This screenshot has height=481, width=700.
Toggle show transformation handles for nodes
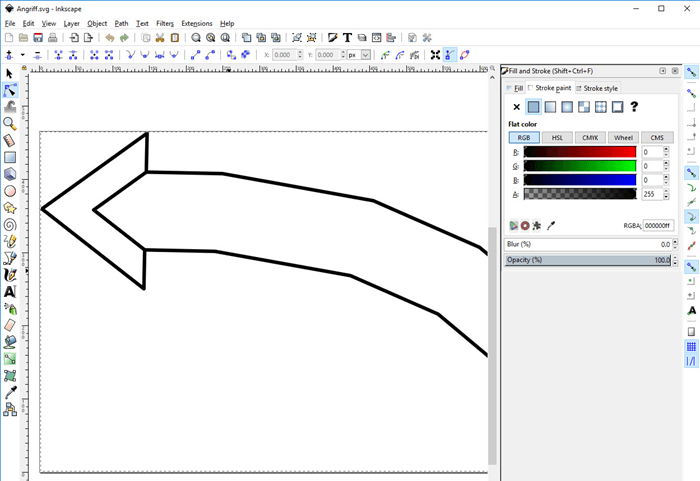coord(435,55)
